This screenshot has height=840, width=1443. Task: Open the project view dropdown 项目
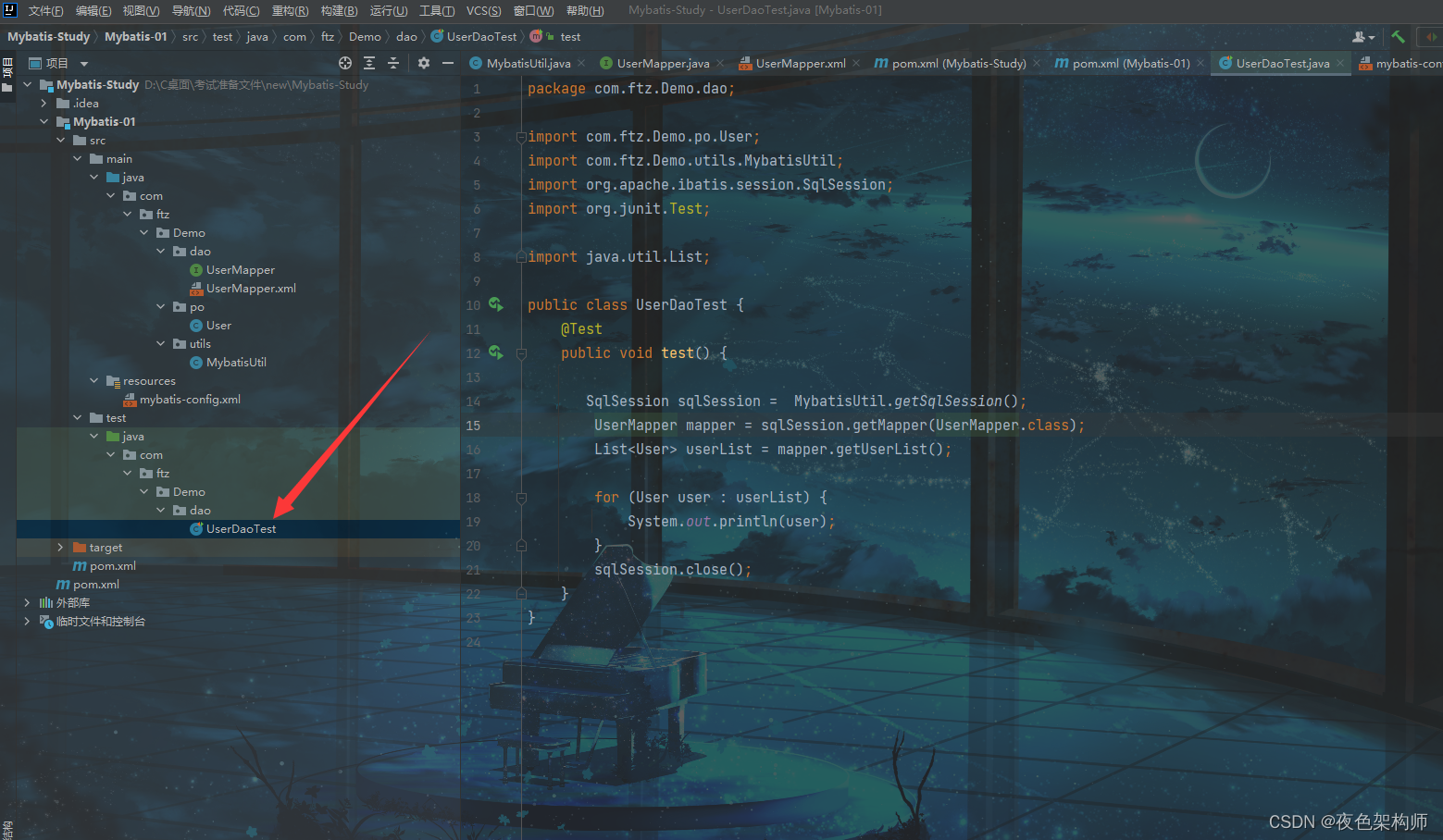tap(58, 63)
